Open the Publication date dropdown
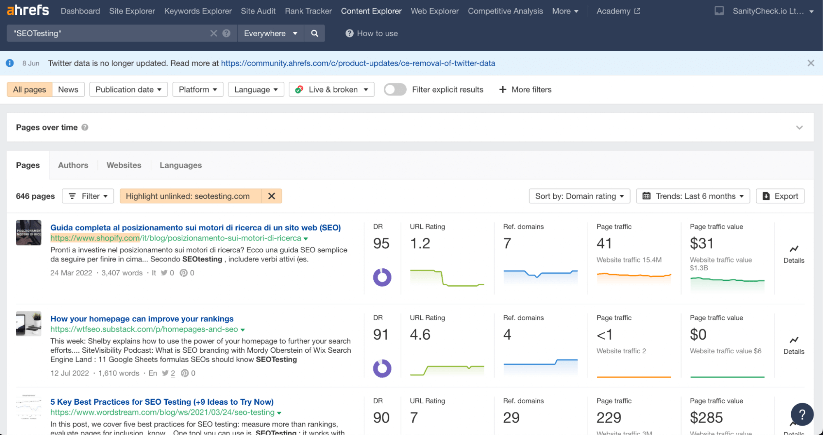 coord(128,89)
